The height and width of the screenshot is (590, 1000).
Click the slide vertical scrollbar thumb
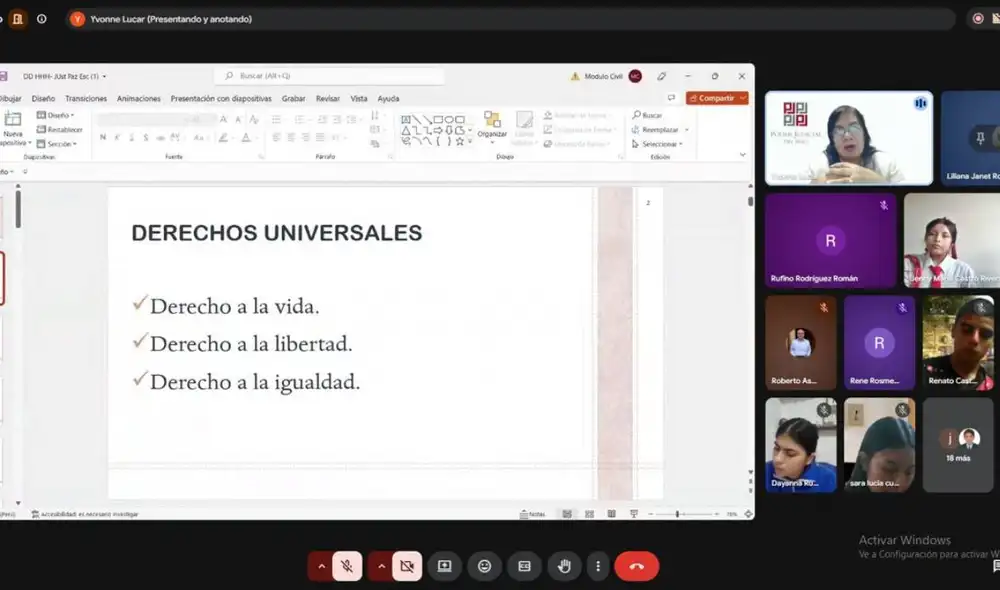[x=751, y=201]
